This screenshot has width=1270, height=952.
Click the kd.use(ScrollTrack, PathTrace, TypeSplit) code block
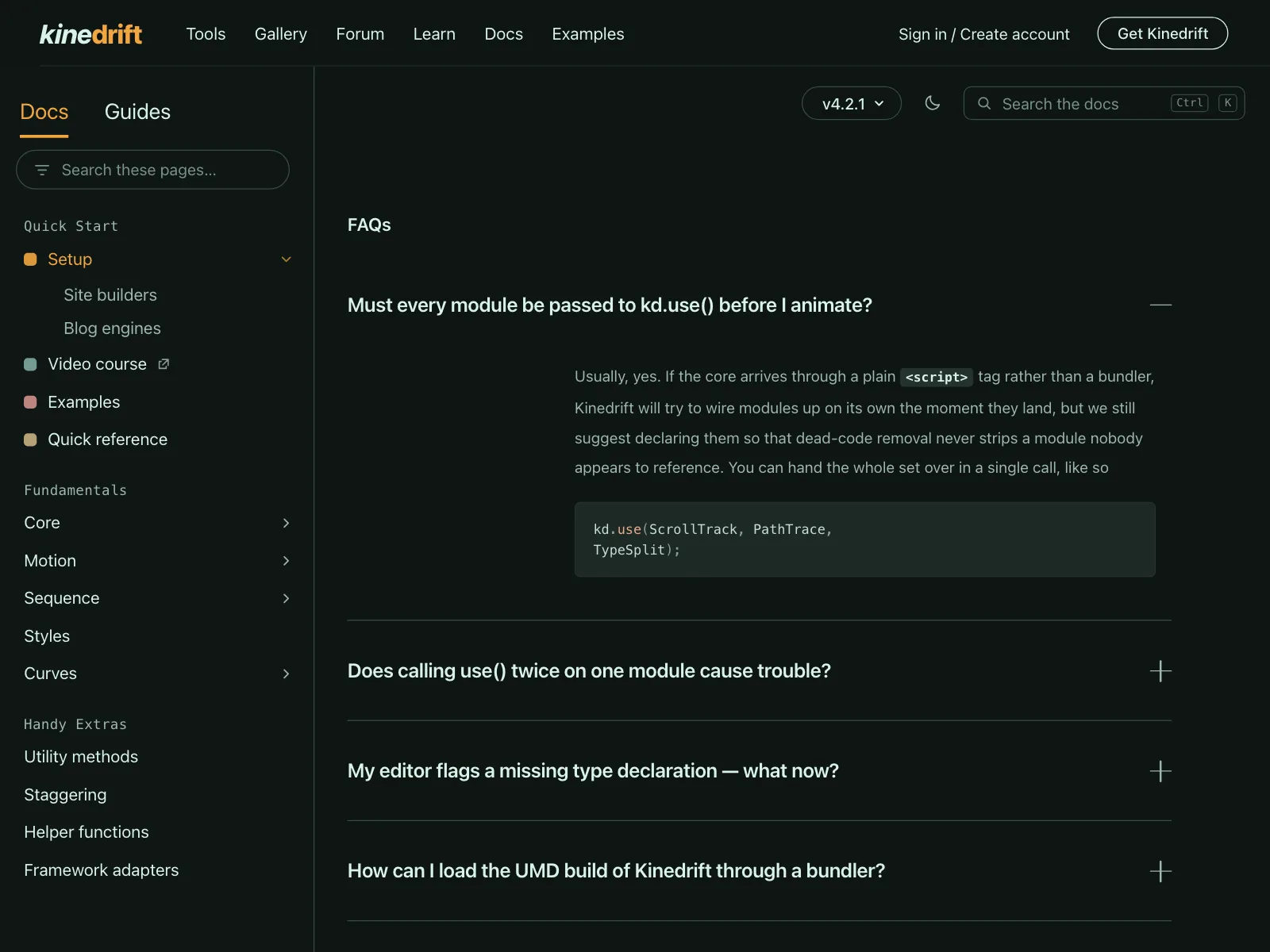tap(864, 539)
